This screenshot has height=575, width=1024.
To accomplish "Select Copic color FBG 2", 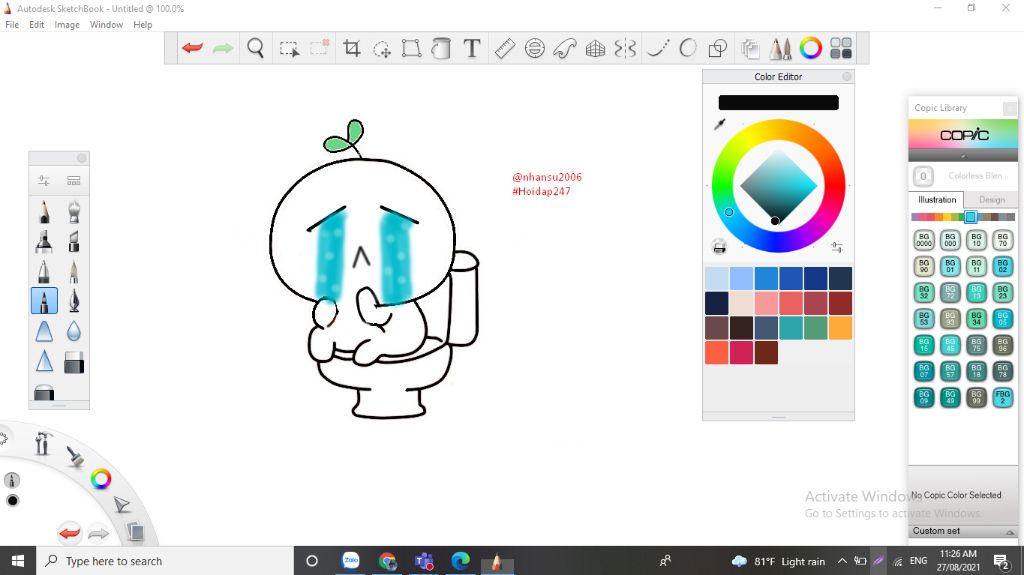I will click(1002, 397).
